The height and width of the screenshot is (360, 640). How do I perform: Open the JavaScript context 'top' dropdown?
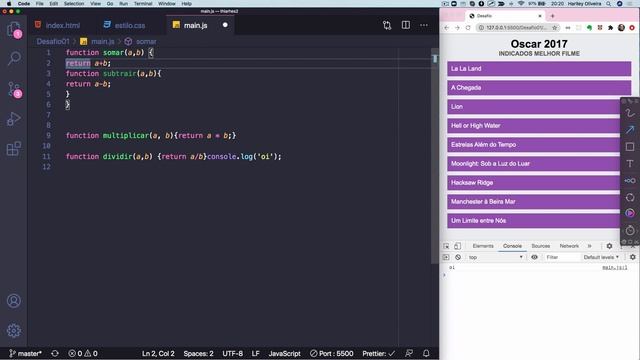(496, 257)
